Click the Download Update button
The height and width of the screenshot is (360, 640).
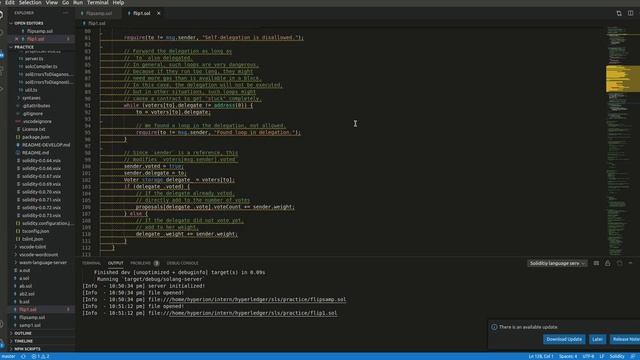(x=564, y=339)
